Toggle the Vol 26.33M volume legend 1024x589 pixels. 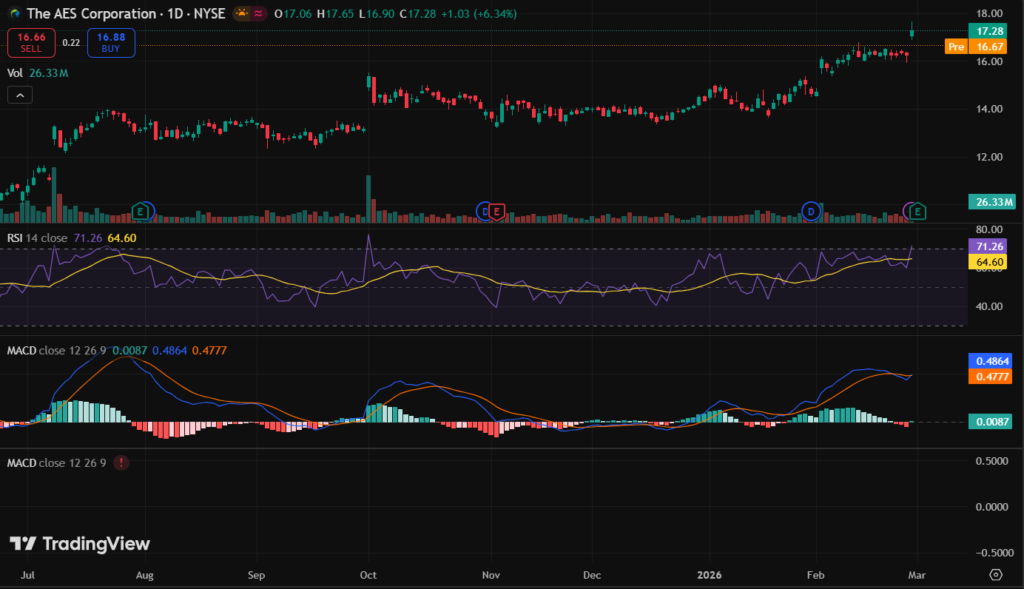36,72
